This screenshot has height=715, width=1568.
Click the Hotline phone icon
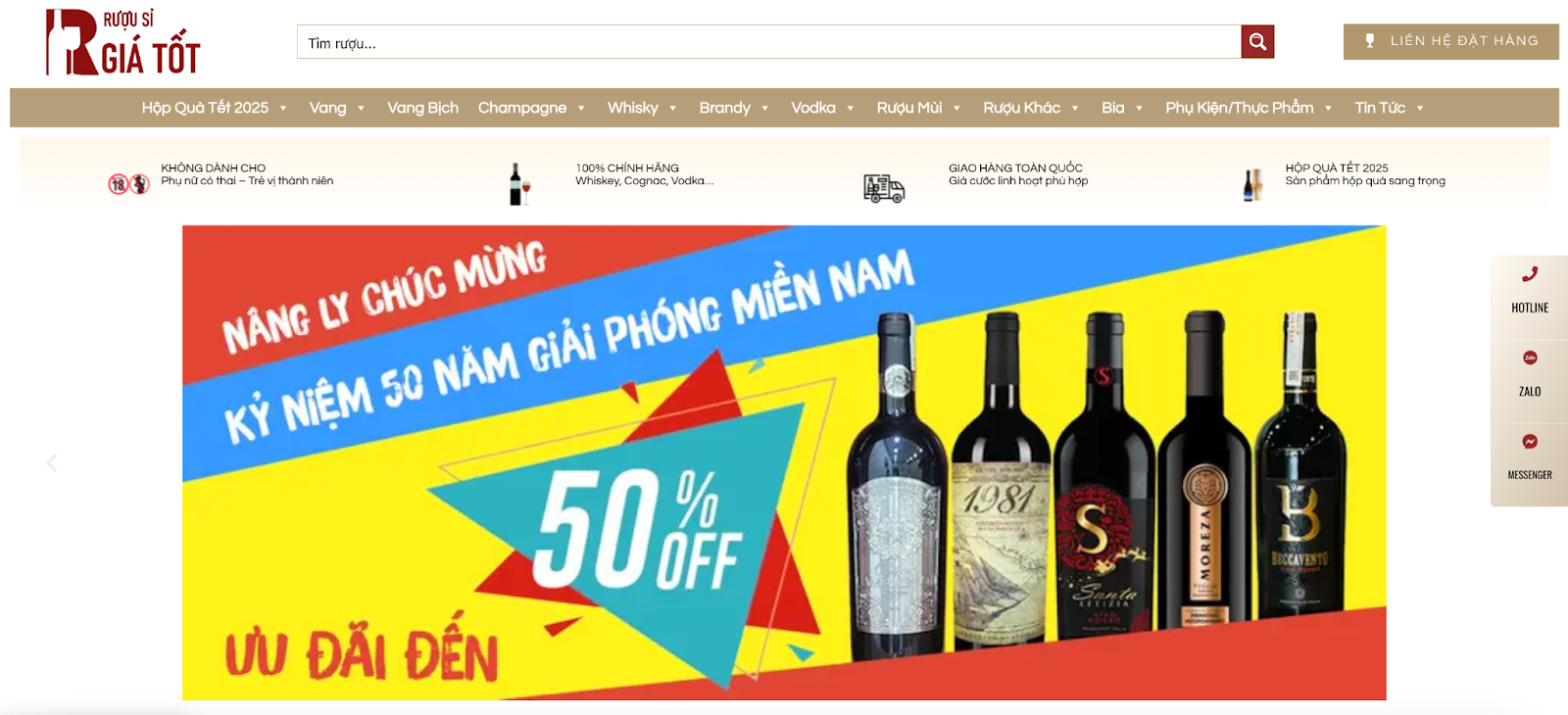(1530, 274)
